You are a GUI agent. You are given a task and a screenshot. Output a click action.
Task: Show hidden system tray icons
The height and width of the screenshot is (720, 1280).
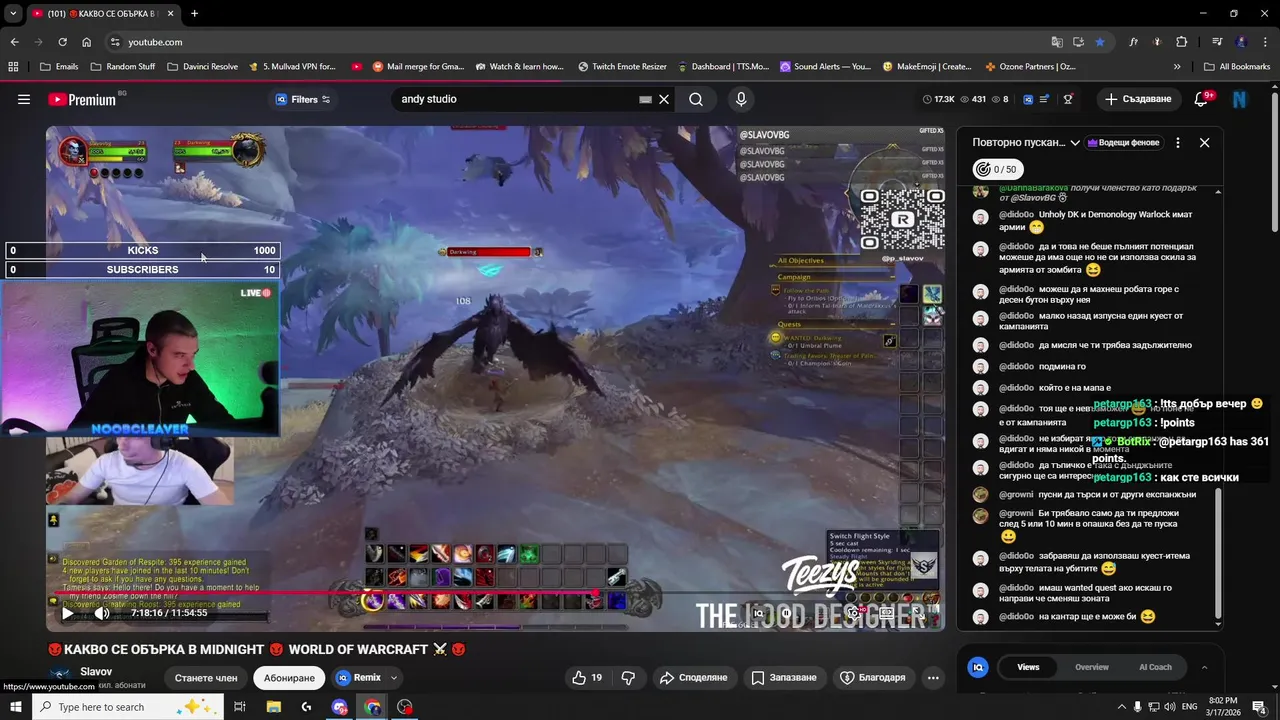pyautogui.click(x=1121, y=707)
